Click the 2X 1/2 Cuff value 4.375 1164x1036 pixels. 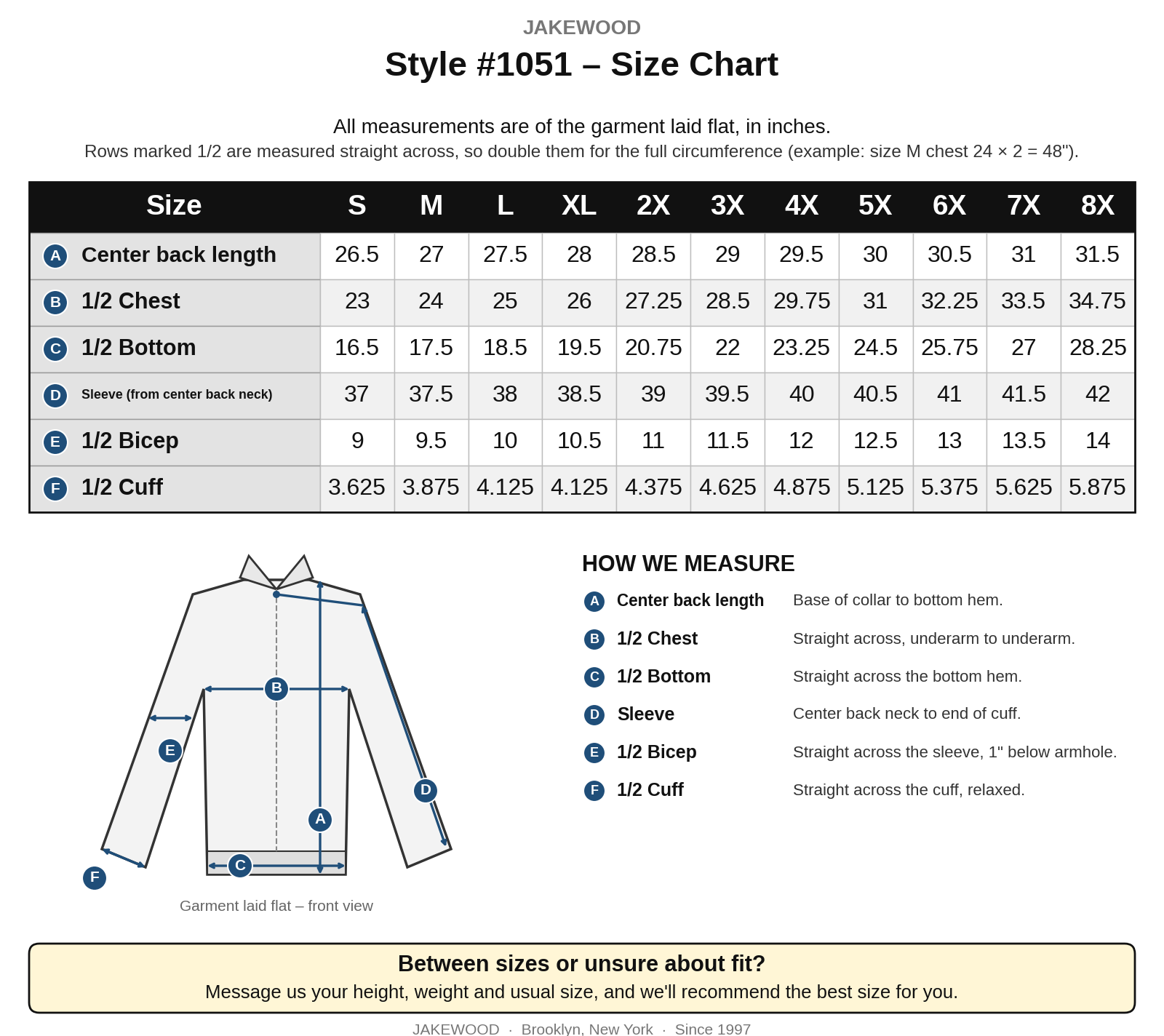(x=653, y=488)
